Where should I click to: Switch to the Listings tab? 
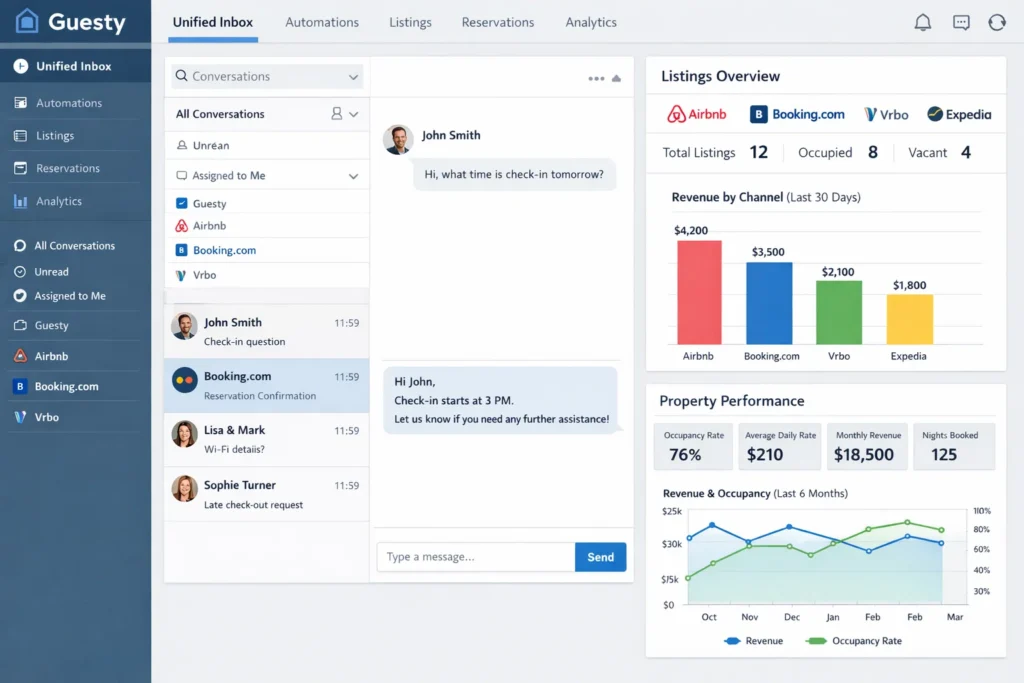coord(410,21)
